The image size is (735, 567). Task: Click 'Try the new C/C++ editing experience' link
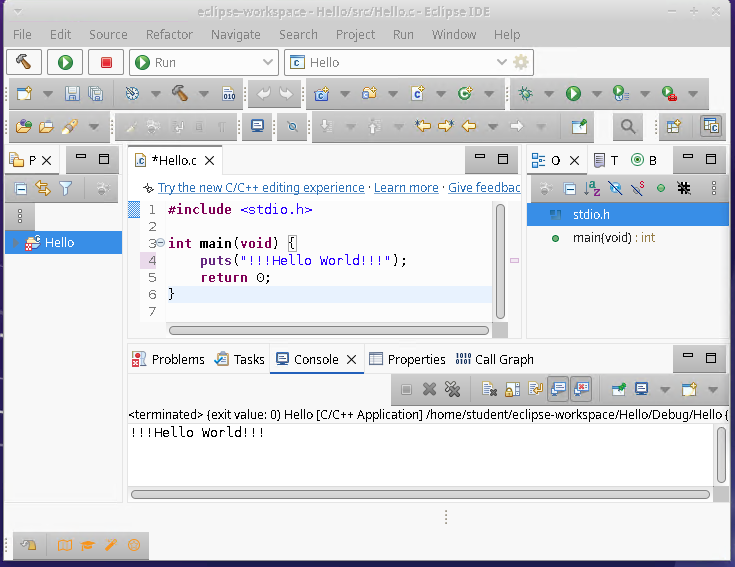click(261, 187)
